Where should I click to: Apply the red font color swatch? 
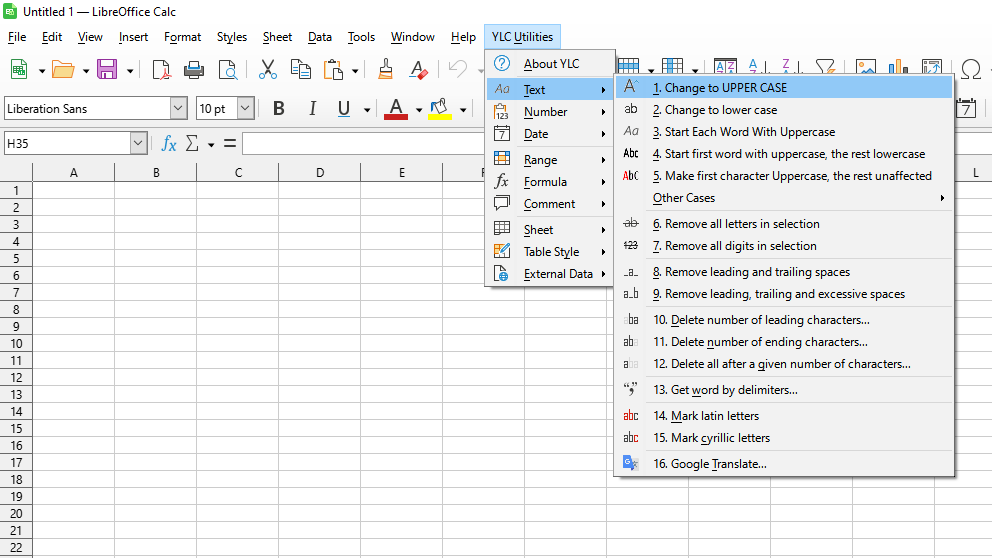(396, 109)
